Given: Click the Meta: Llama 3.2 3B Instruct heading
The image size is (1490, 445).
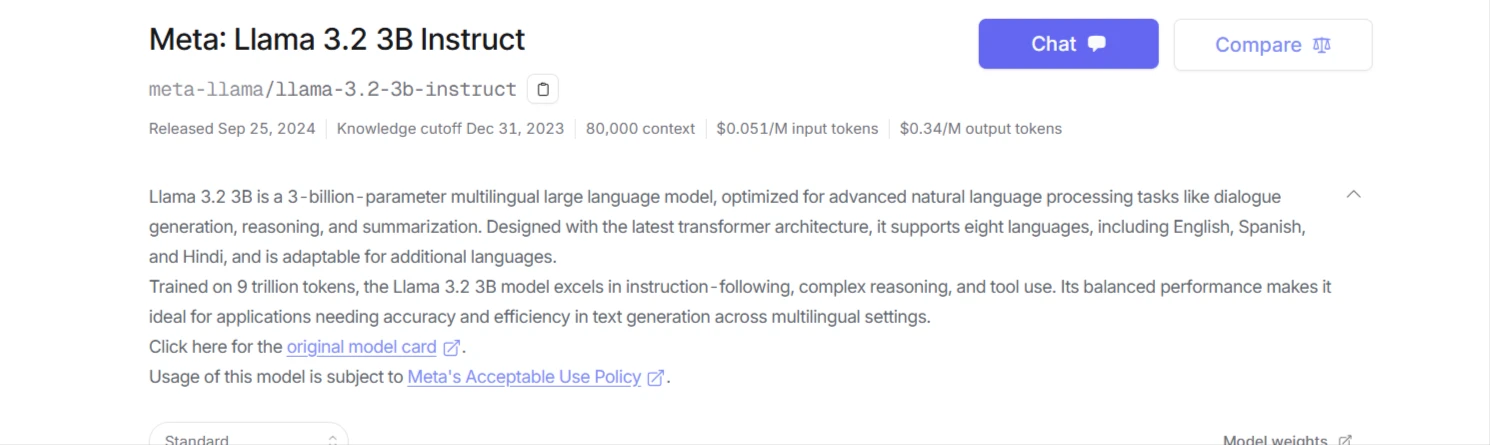Looking at the screenshot, I should [337, 39].
